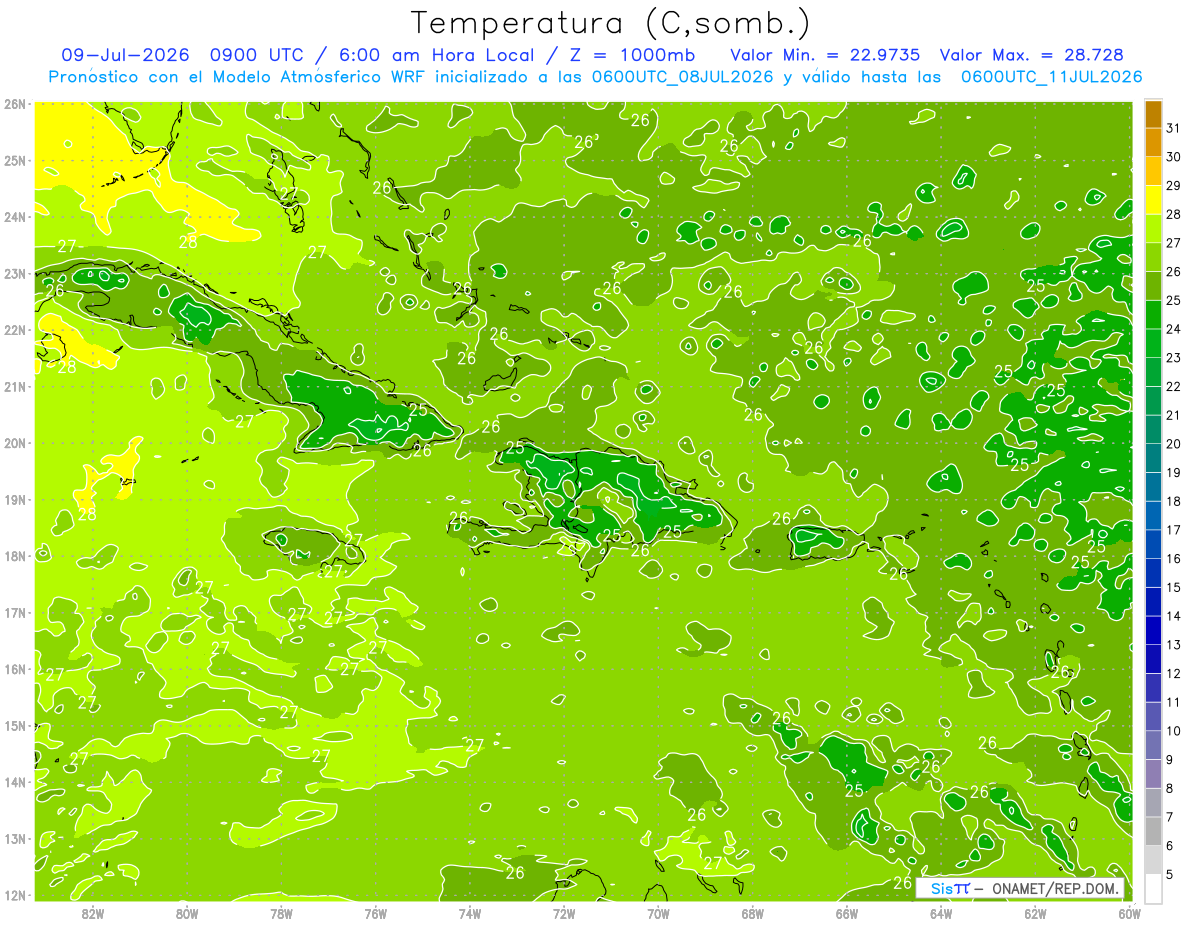Click the '60W' longitude axis label
This screenshot has width=1200, height=927.
[1129, 913]
